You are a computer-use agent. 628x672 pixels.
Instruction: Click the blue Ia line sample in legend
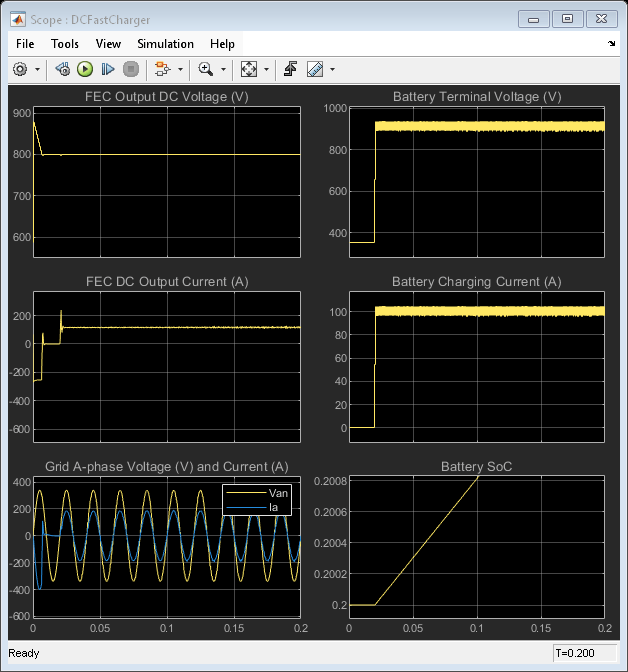[246, 507]
